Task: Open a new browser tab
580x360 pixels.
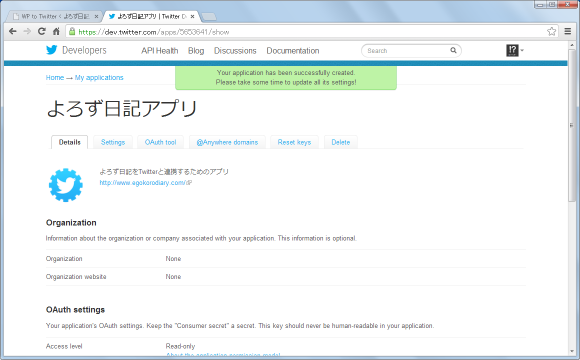Action: tap(209, 17)
